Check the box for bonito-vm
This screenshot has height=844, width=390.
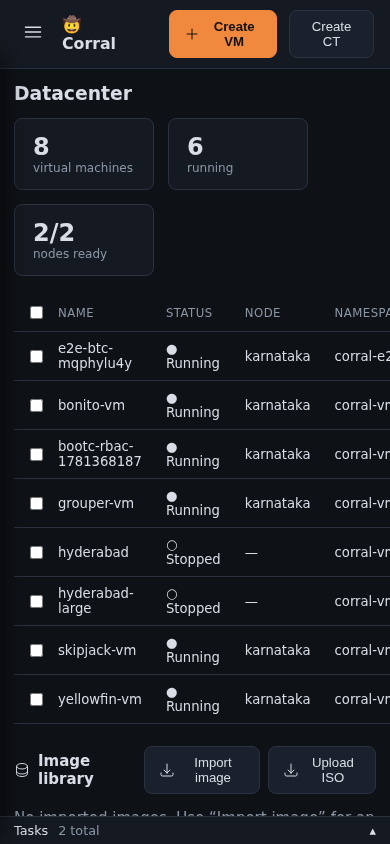(x=37, y=405)
